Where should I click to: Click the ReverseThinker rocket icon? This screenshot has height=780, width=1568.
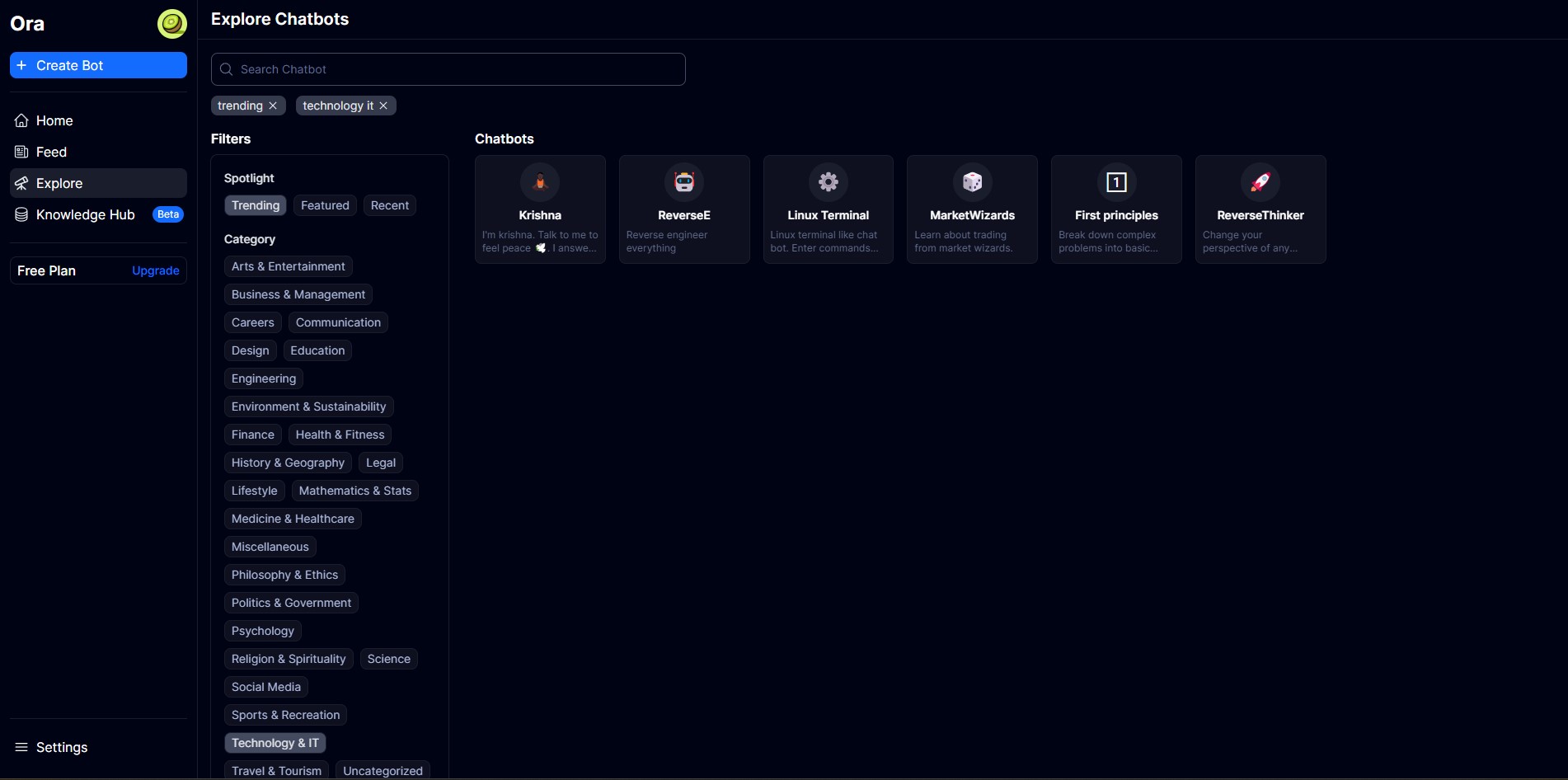point(1261,182)
